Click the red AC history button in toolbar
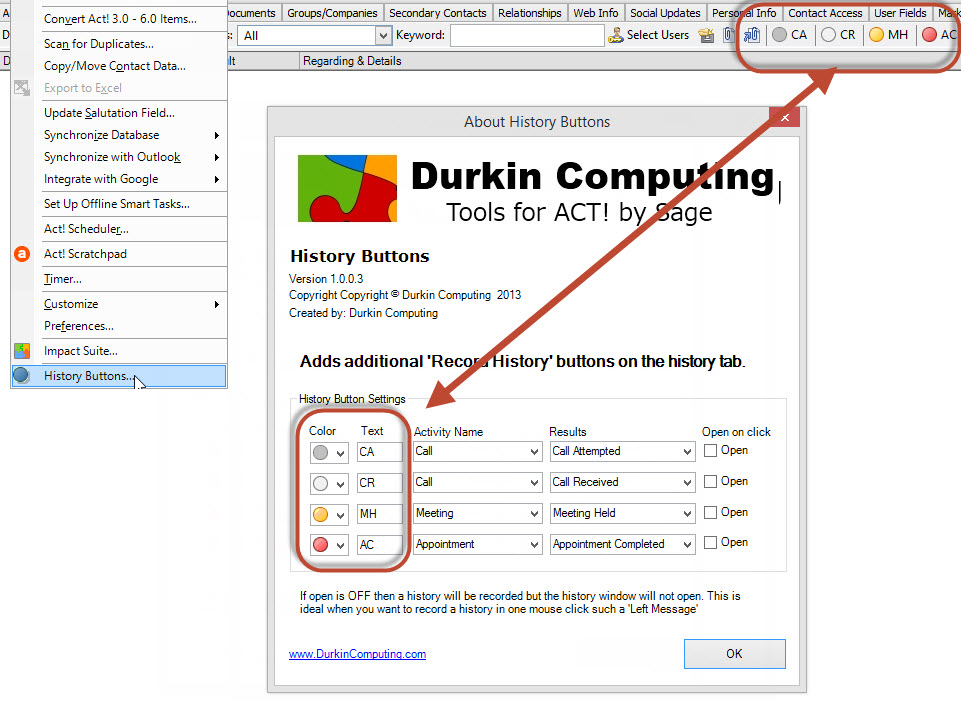The height and width of the screenshot is (712, 961). point(941,35)
